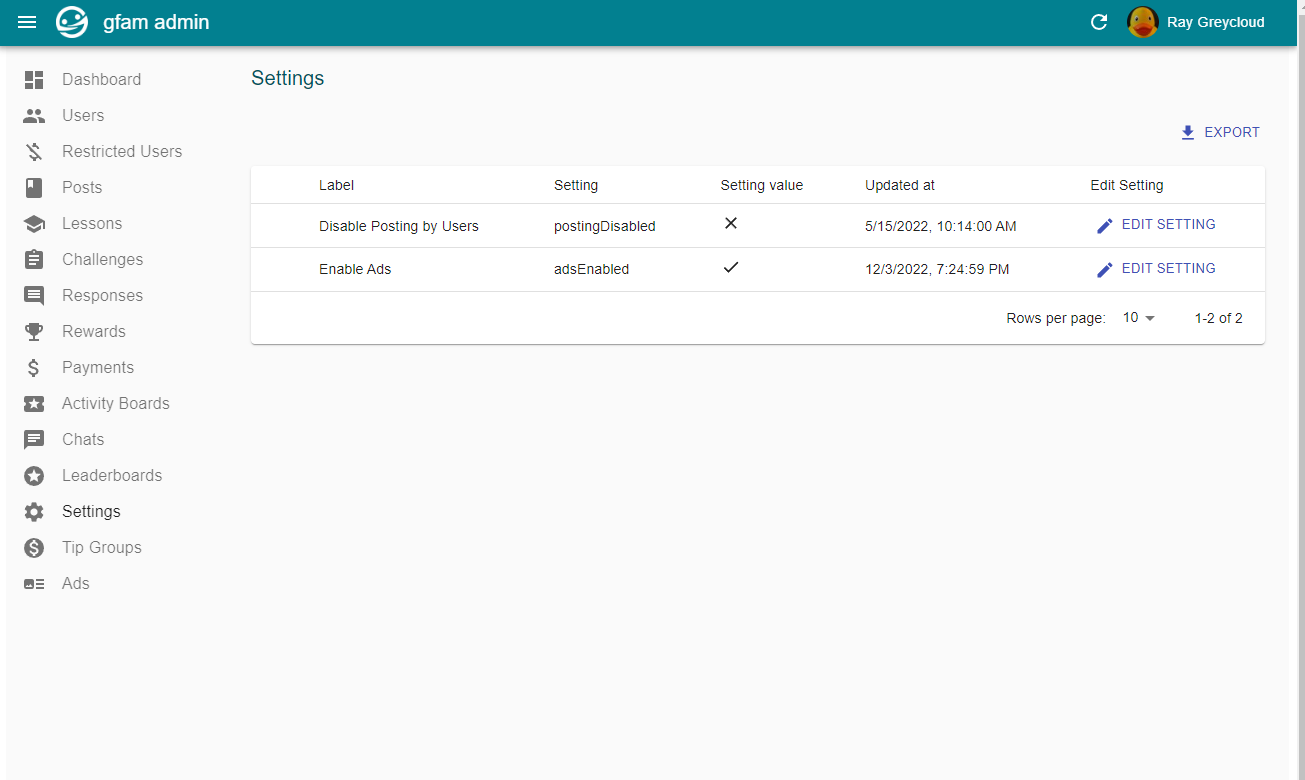
Task: Click the Ads card icon
Action: [x=34, y=583]
